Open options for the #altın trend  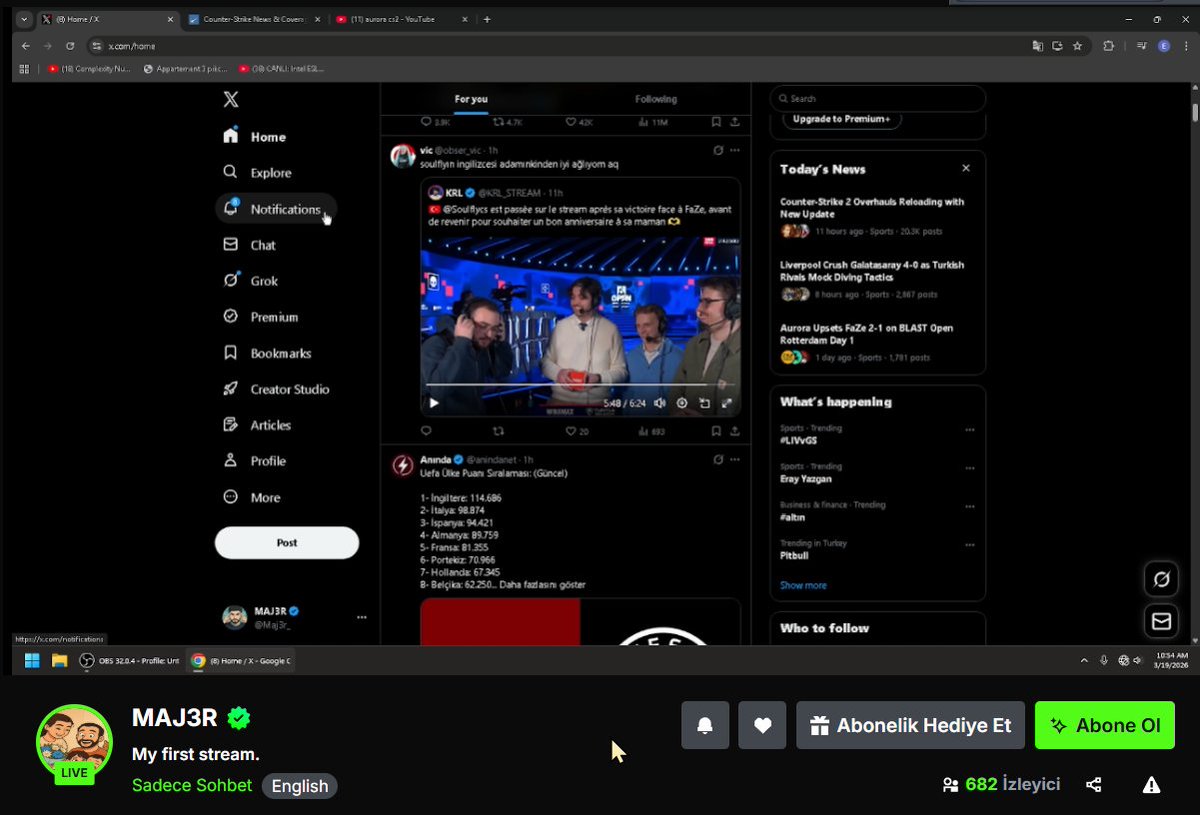(970, 507)
